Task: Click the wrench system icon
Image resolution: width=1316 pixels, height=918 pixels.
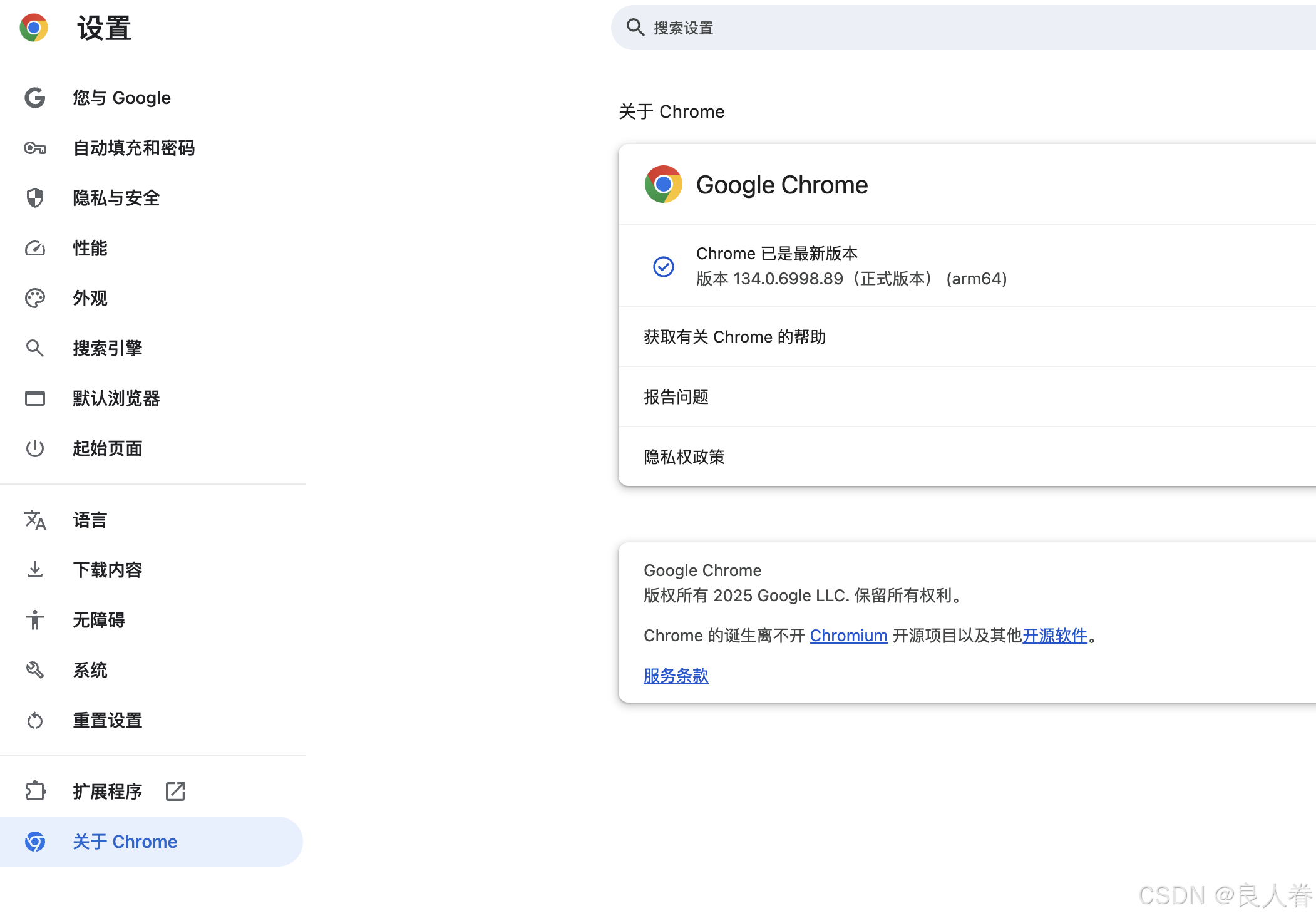Action: click(x=35, y=670)
